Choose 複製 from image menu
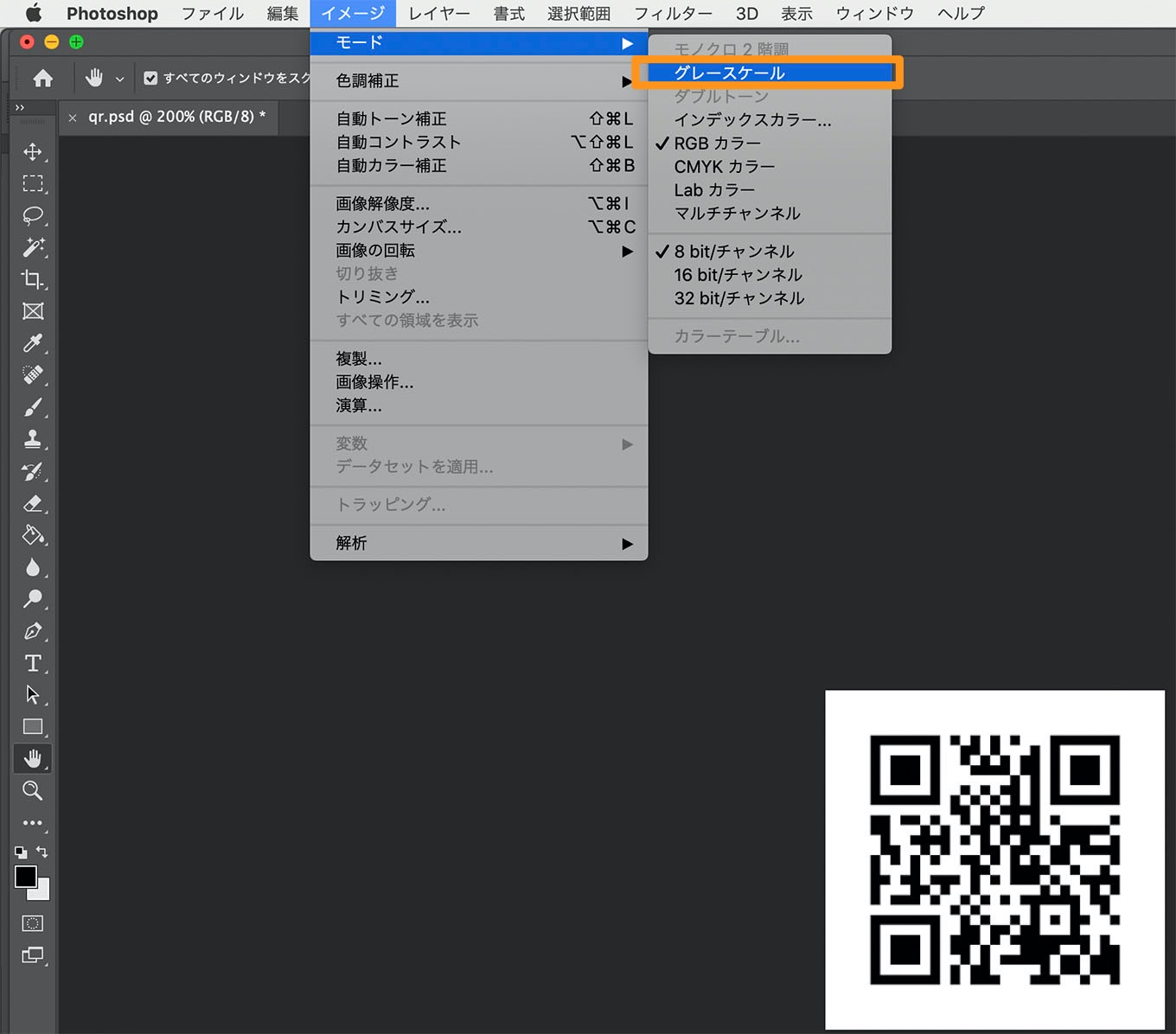Viewport: 1176px width, 1034px height. tap(479, 359)
